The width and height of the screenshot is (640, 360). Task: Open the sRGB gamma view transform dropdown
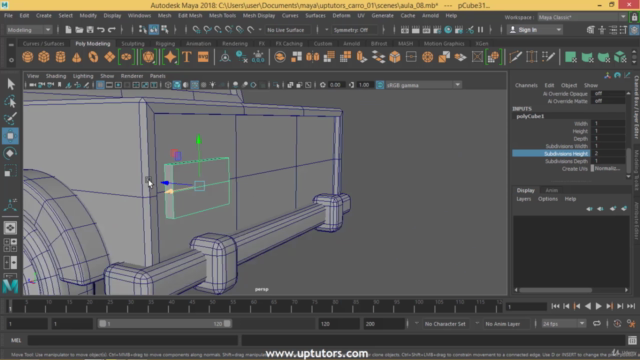[423, 85]
